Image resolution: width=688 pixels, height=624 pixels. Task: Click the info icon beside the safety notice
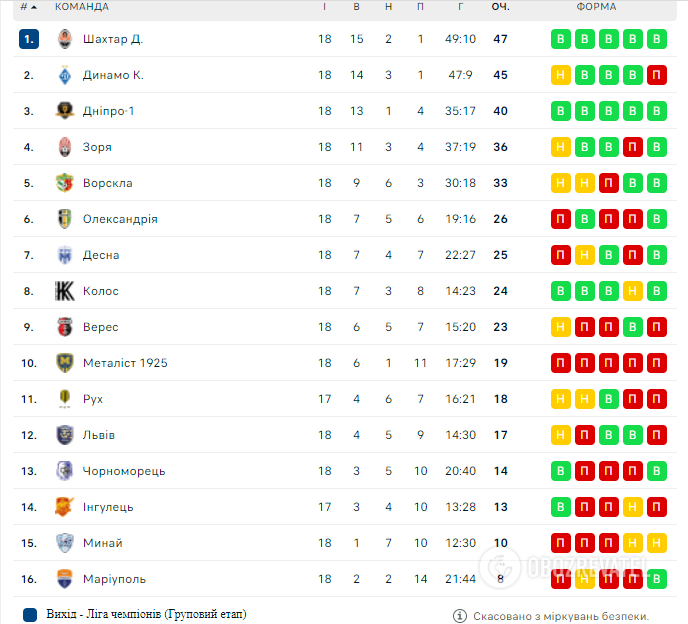pyautogui.click(x=460, y=615)
